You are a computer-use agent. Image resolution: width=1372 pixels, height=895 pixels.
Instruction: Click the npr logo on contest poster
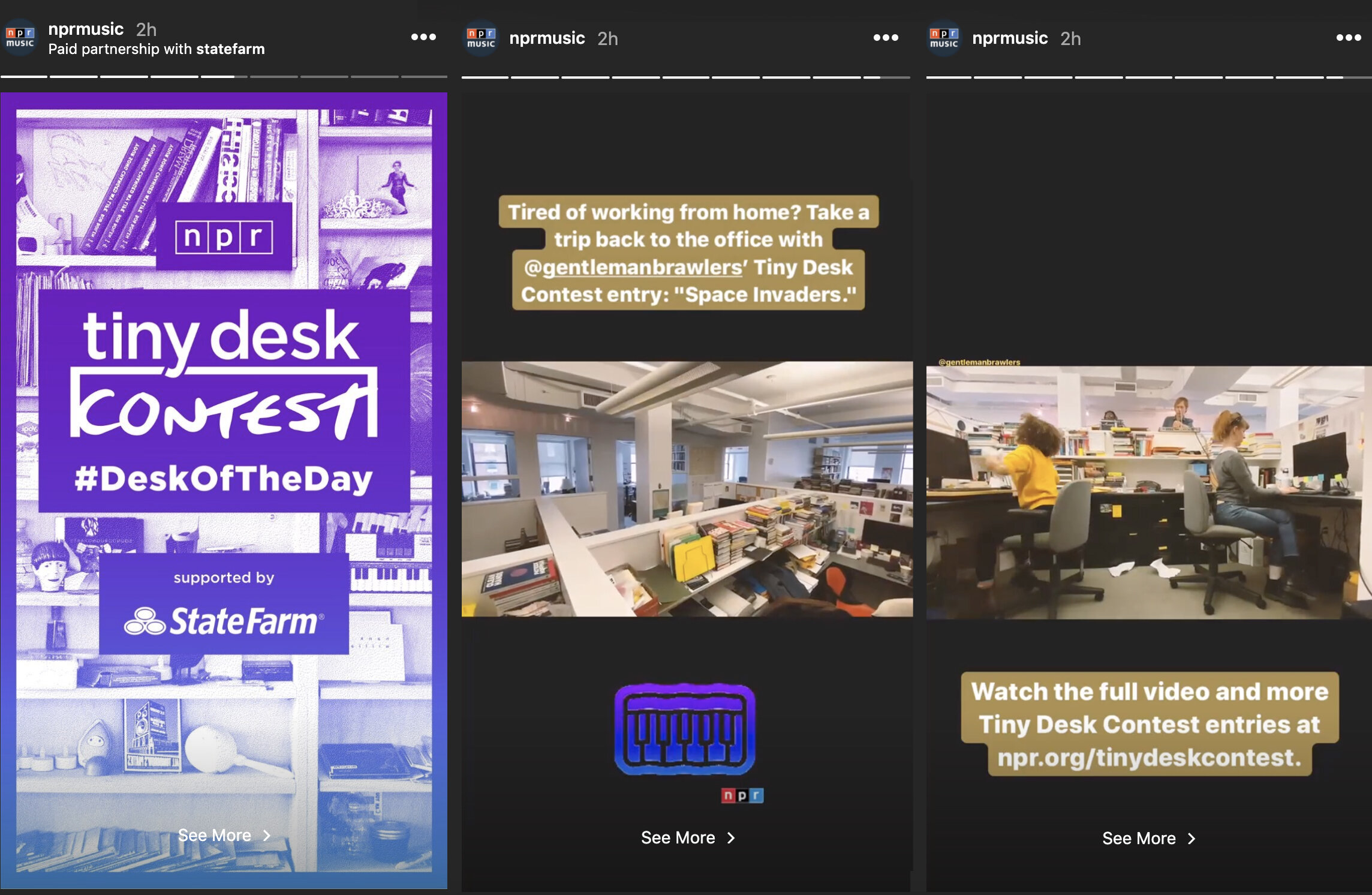click(x=224, y=236)
